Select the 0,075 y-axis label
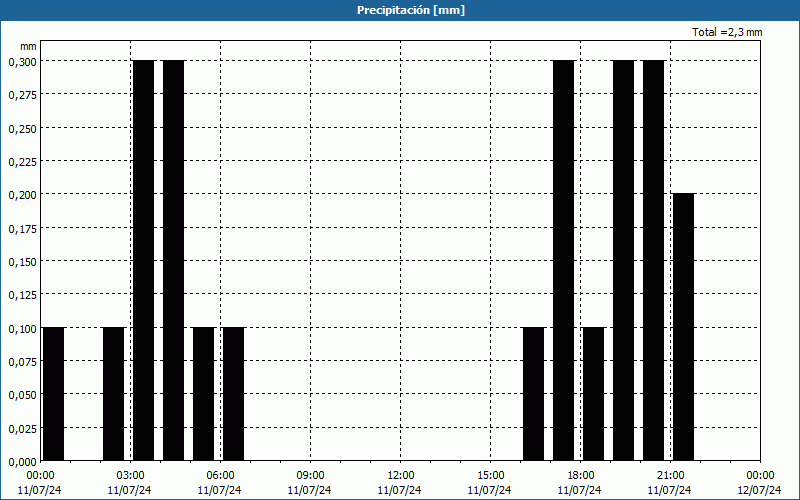800x500 pixels. point(22,362)
